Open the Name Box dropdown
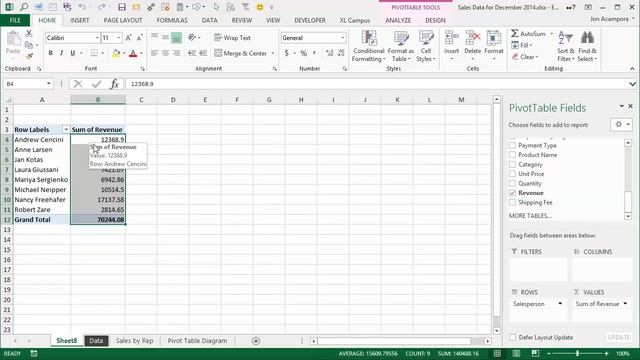The height and width of the screenshot is (360, 640). point(49,84)
